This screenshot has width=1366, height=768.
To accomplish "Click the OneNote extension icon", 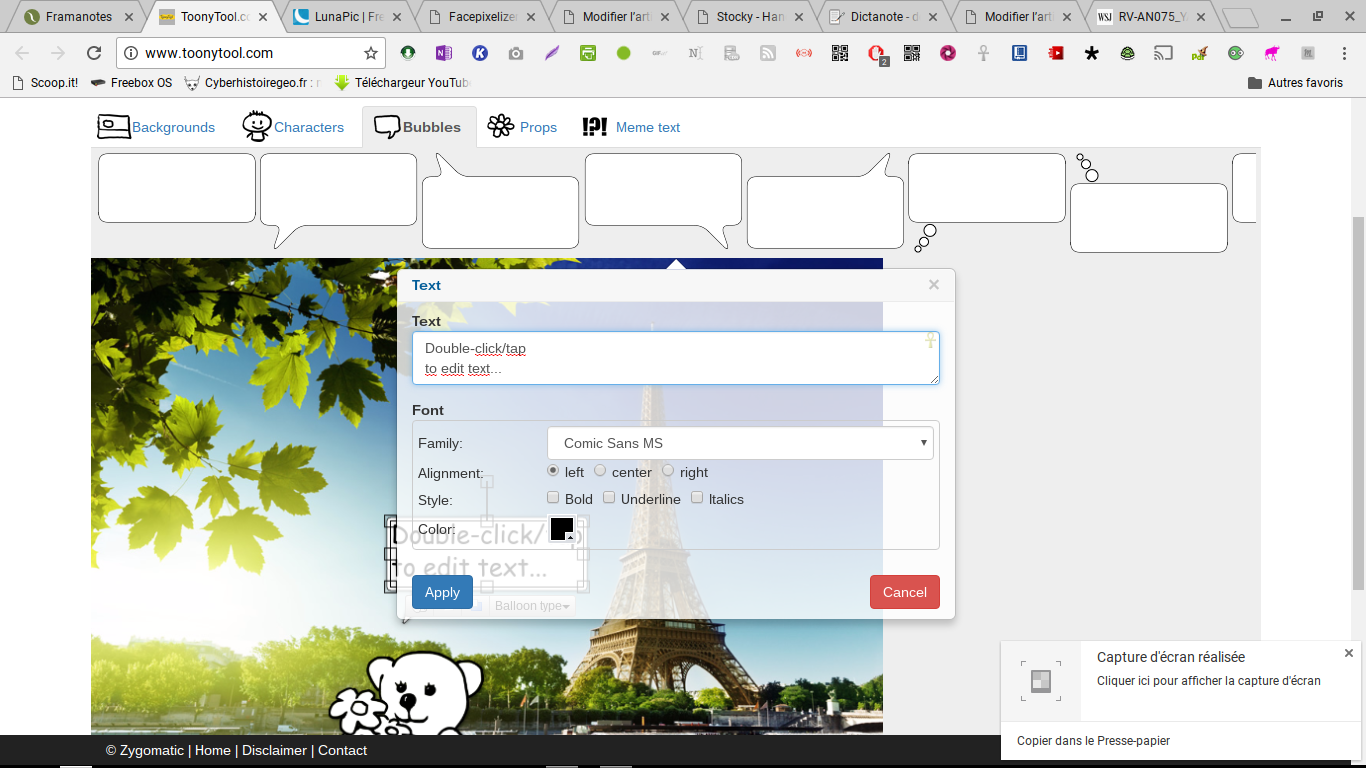I will pos(444,53).
